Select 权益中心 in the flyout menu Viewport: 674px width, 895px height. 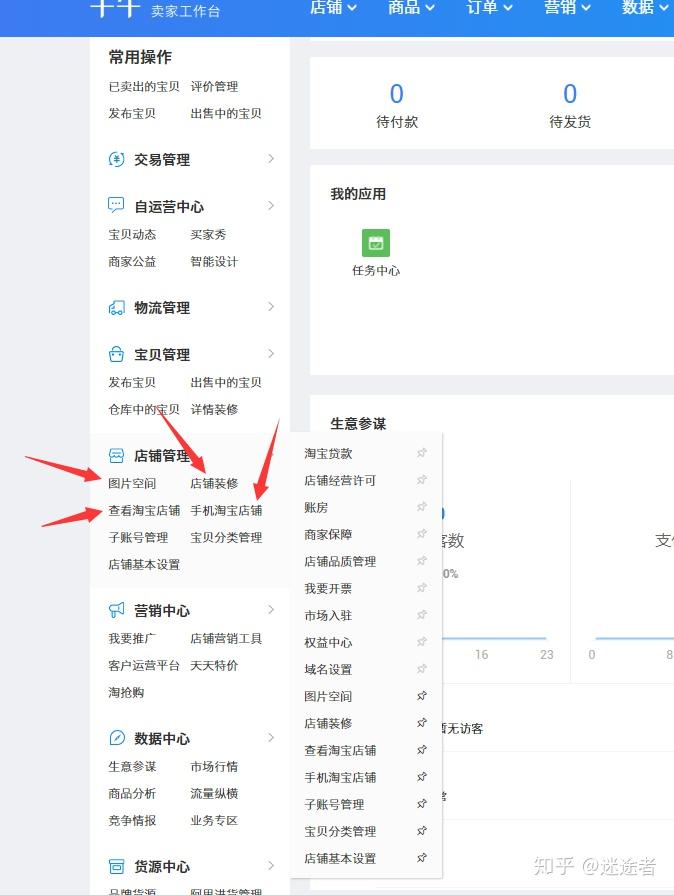tap(328, 643)
